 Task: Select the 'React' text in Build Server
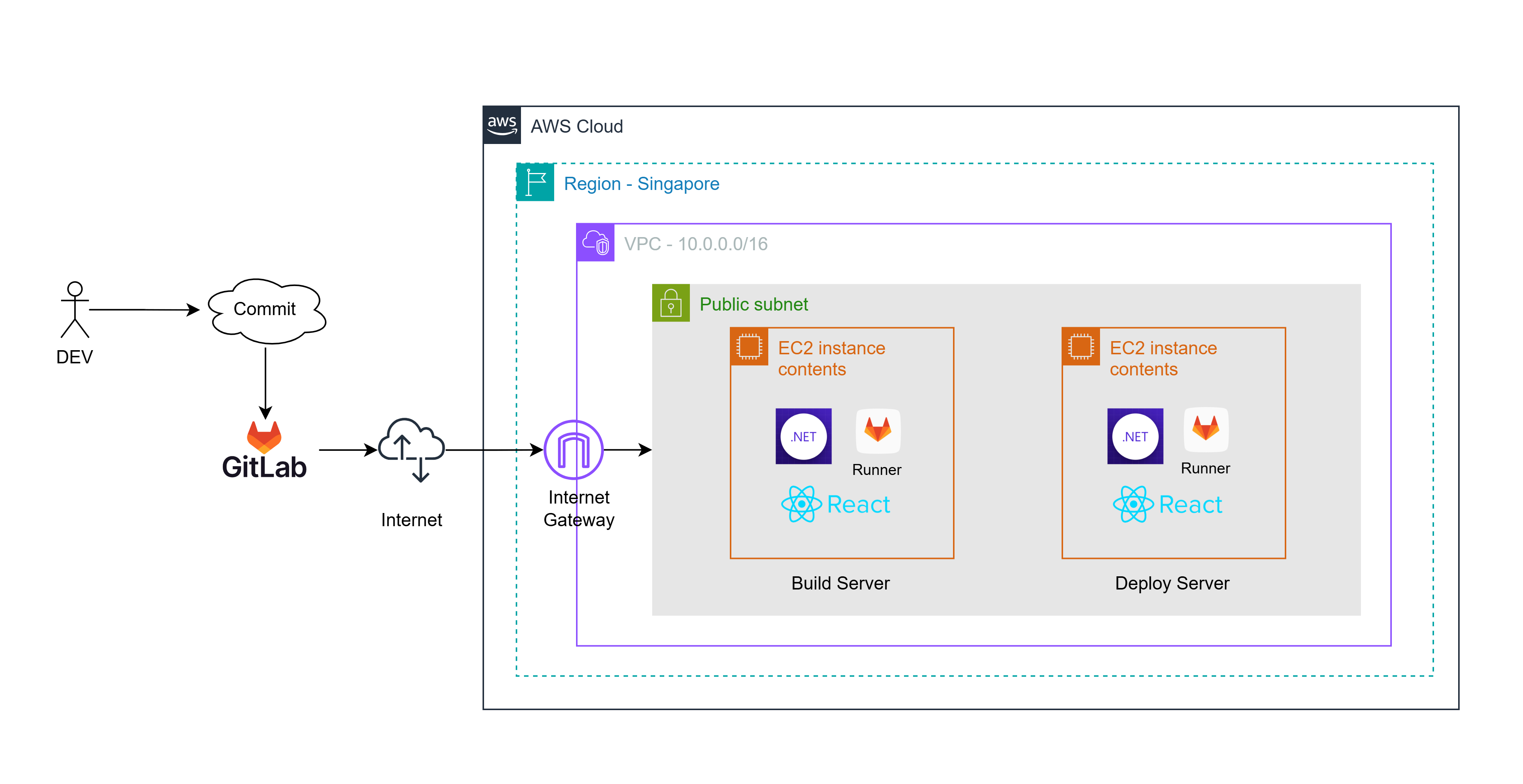(x=858, y=504)
